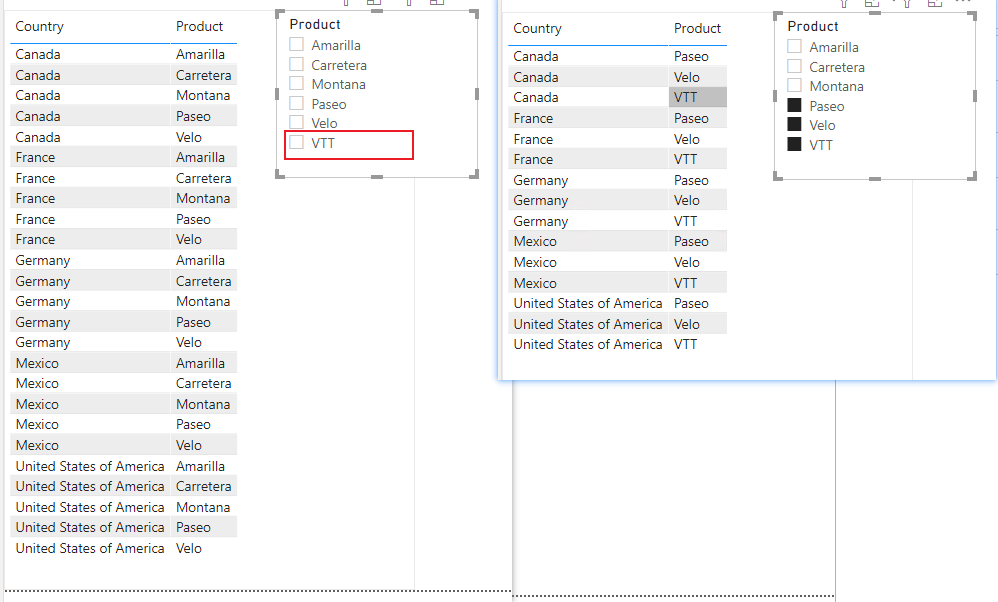Screen dimensions: 998x602
Task: Select the Mexico VTT product cell
Action: tap(698, 283)
